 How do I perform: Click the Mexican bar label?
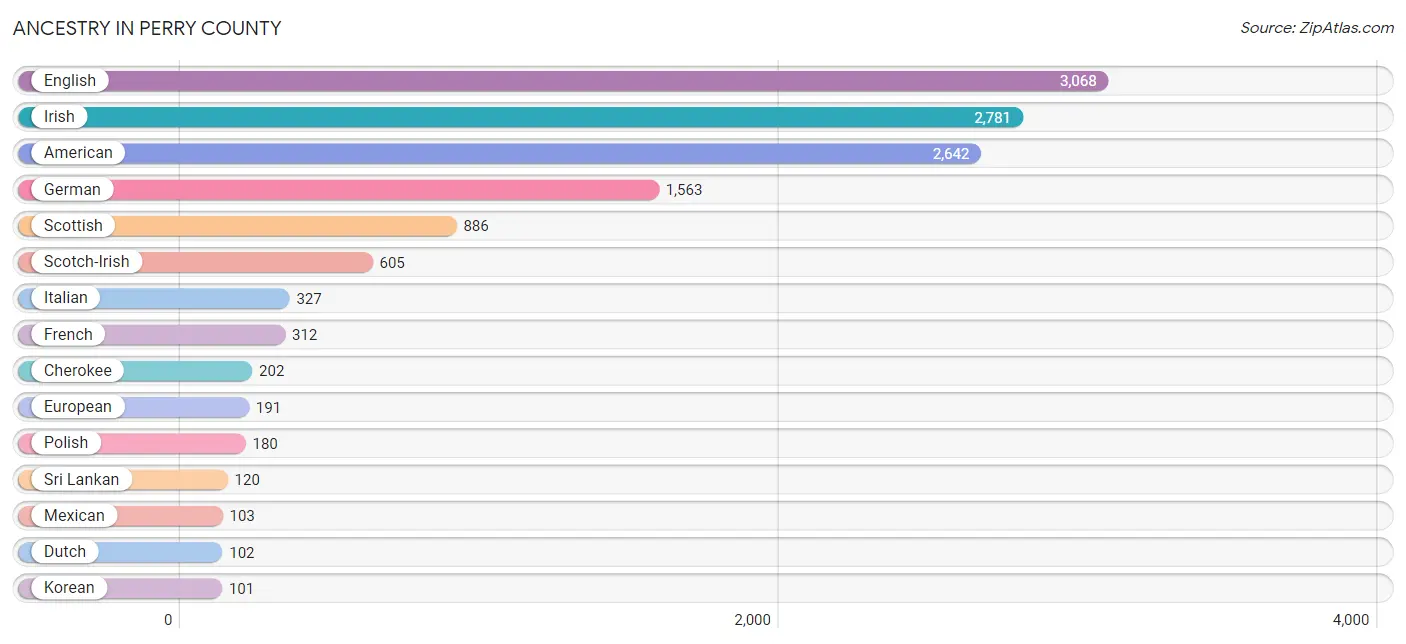pos(74,515)
